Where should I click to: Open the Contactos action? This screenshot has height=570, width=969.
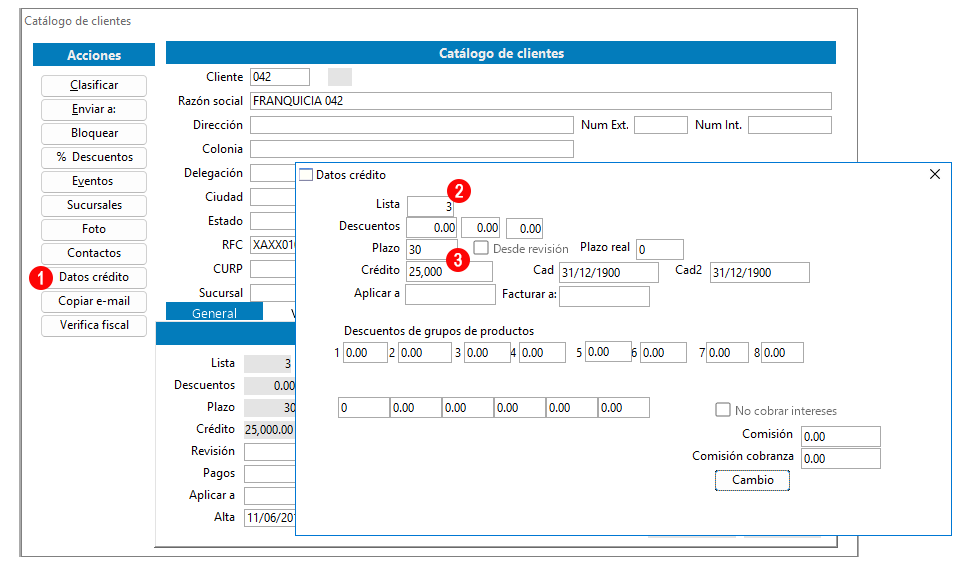(94, 253)
